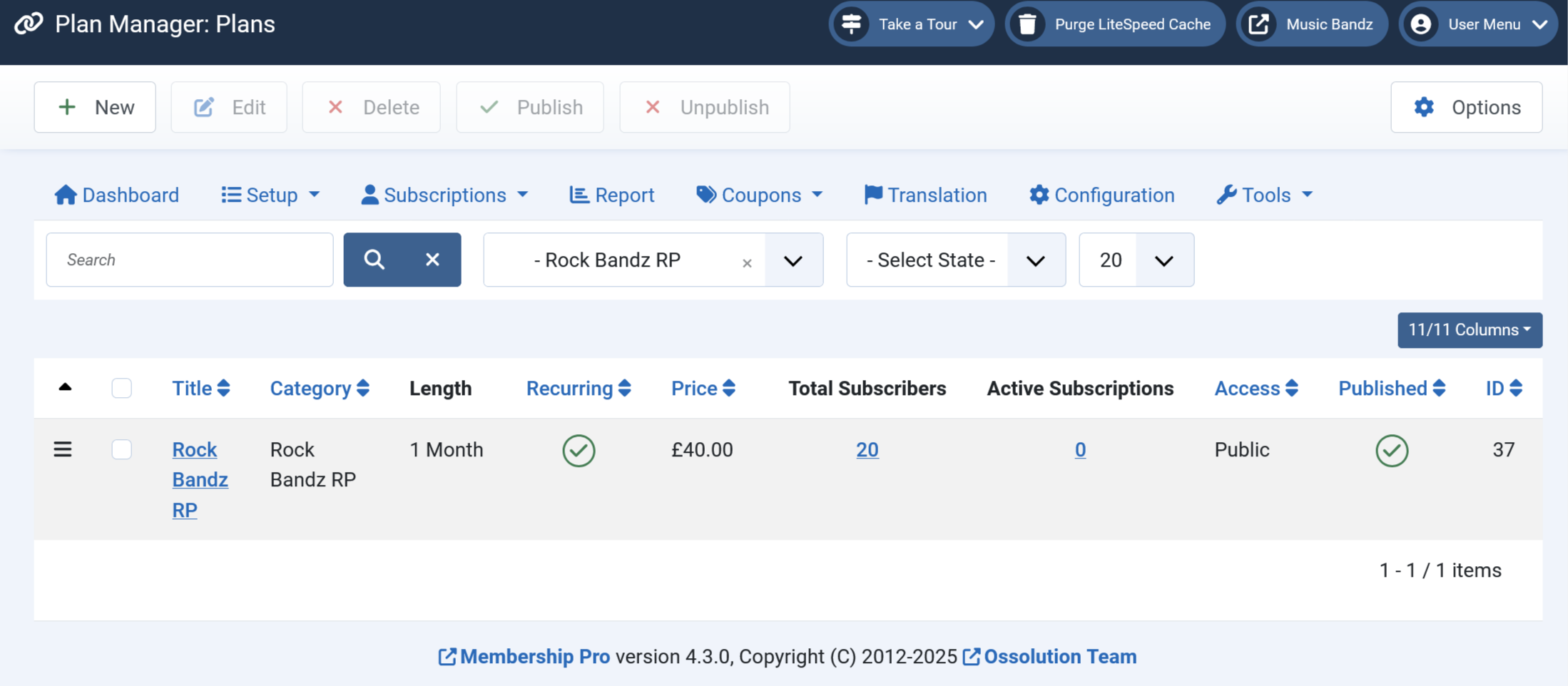Click the Configuration gear icon

click(x=1039, y=195)
